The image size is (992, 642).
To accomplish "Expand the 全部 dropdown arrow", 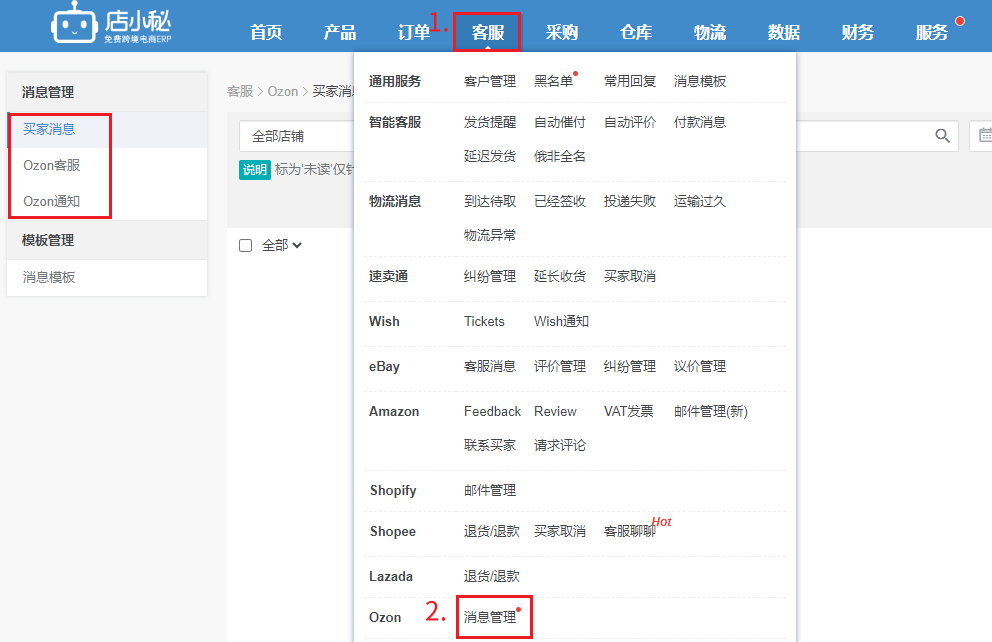I will click(x=297, y=245).
